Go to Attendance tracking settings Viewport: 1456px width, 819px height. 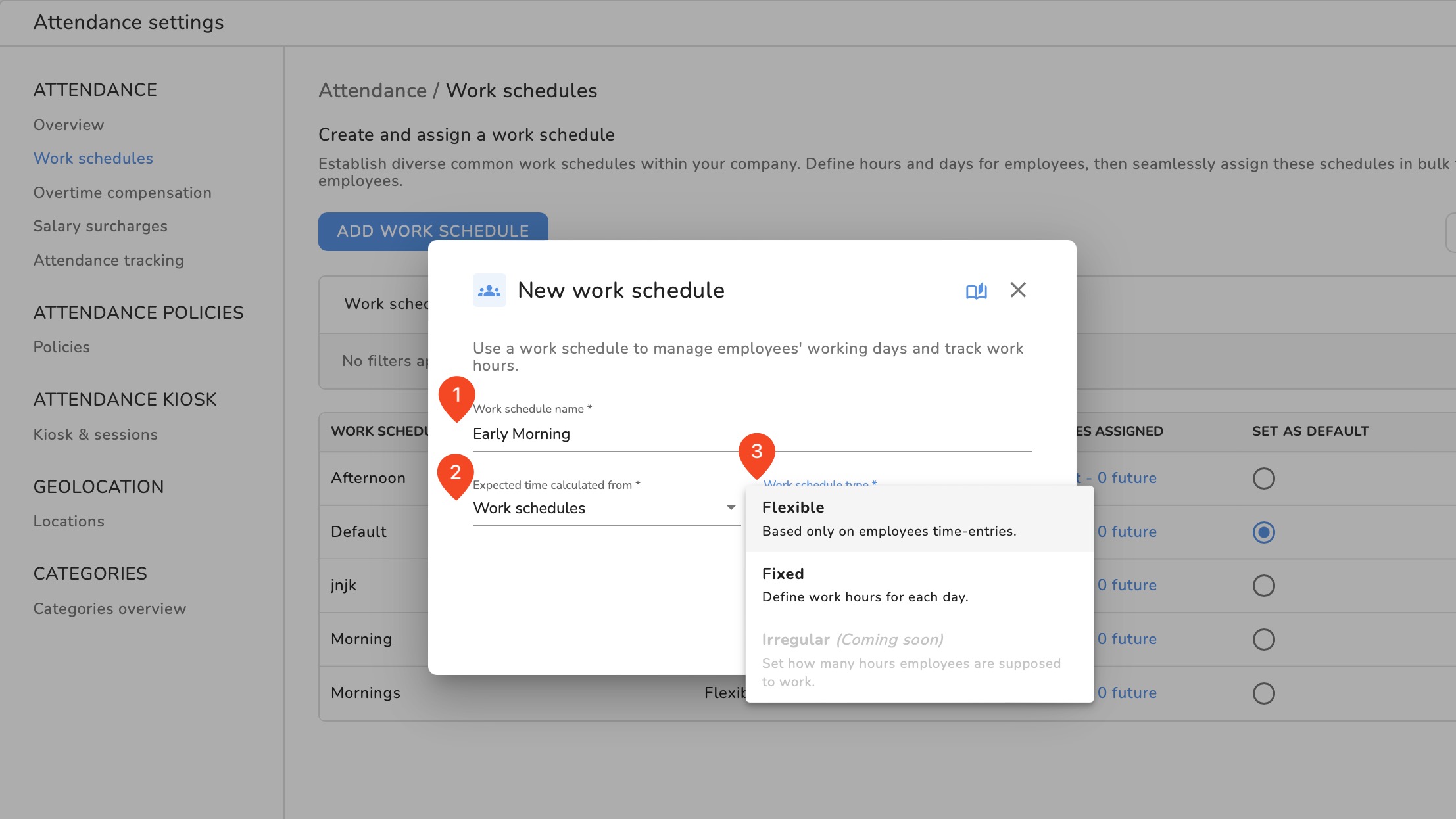[x=109, y=260]
